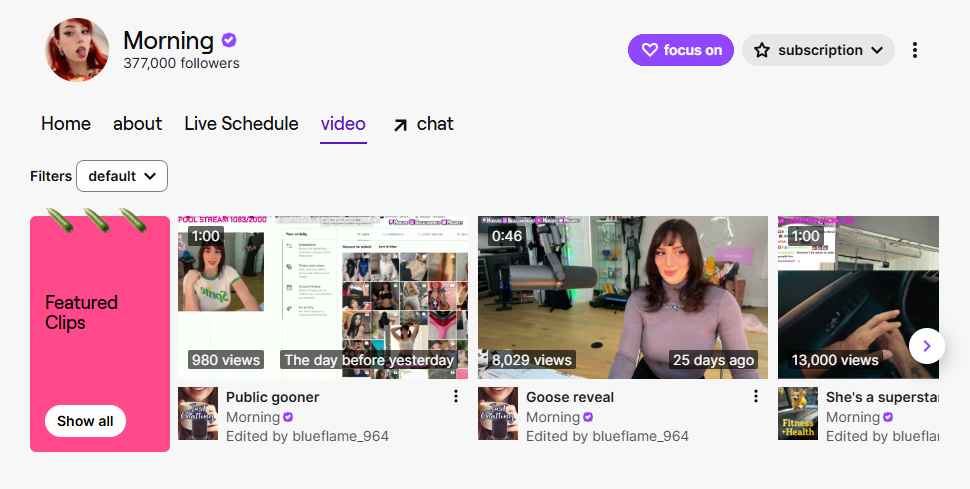Image resolution: width=970 pixels, height=489 pixels.
Task: Play the Goose reveal clip thumbnail
Action: (622, 297)
